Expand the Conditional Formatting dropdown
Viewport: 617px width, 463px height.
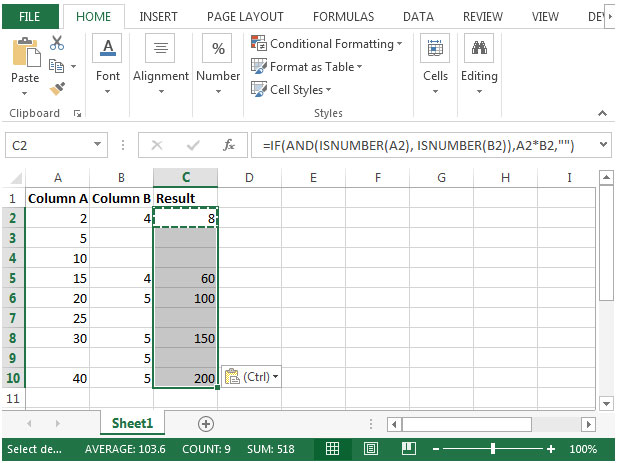point(399,43)
